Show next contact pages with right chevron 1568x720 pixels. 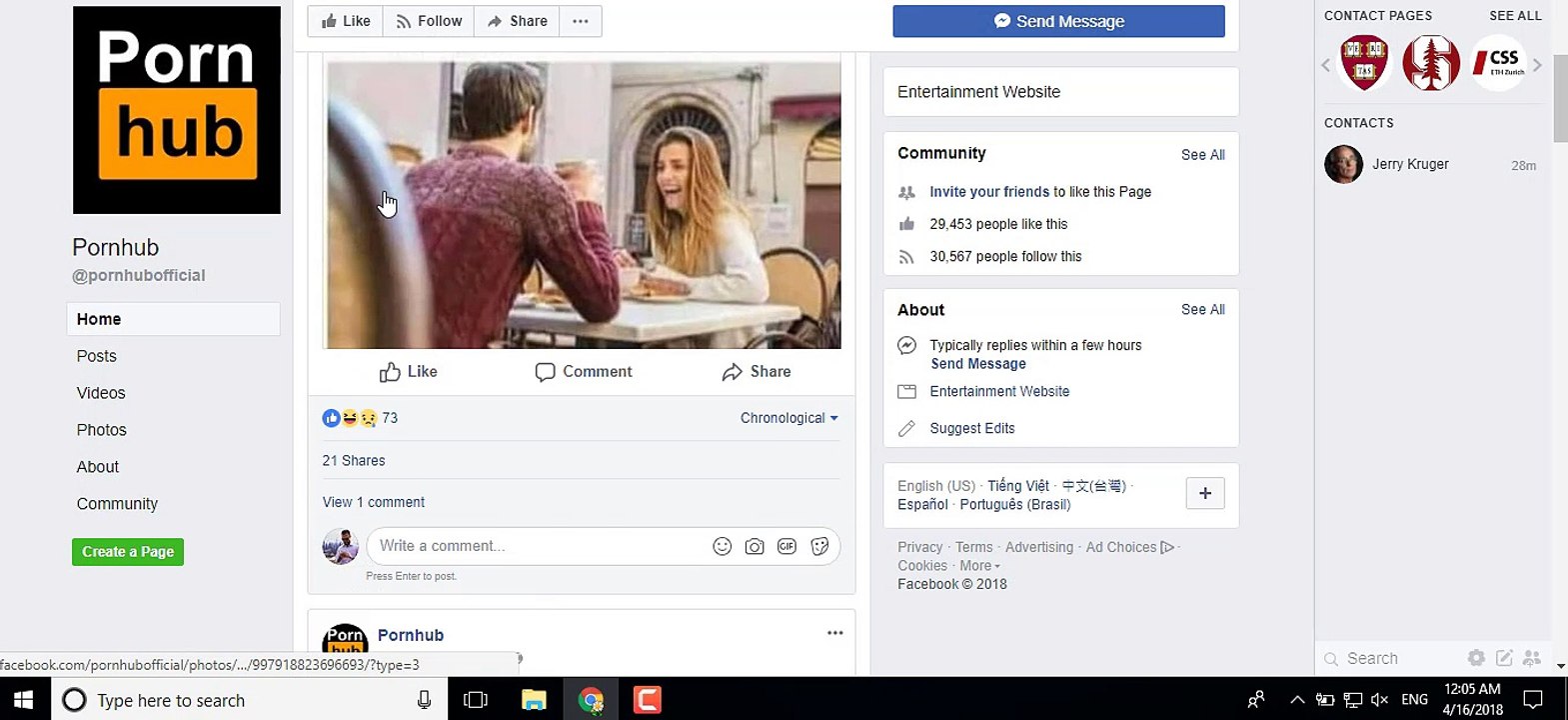[x=1537, y=65]
